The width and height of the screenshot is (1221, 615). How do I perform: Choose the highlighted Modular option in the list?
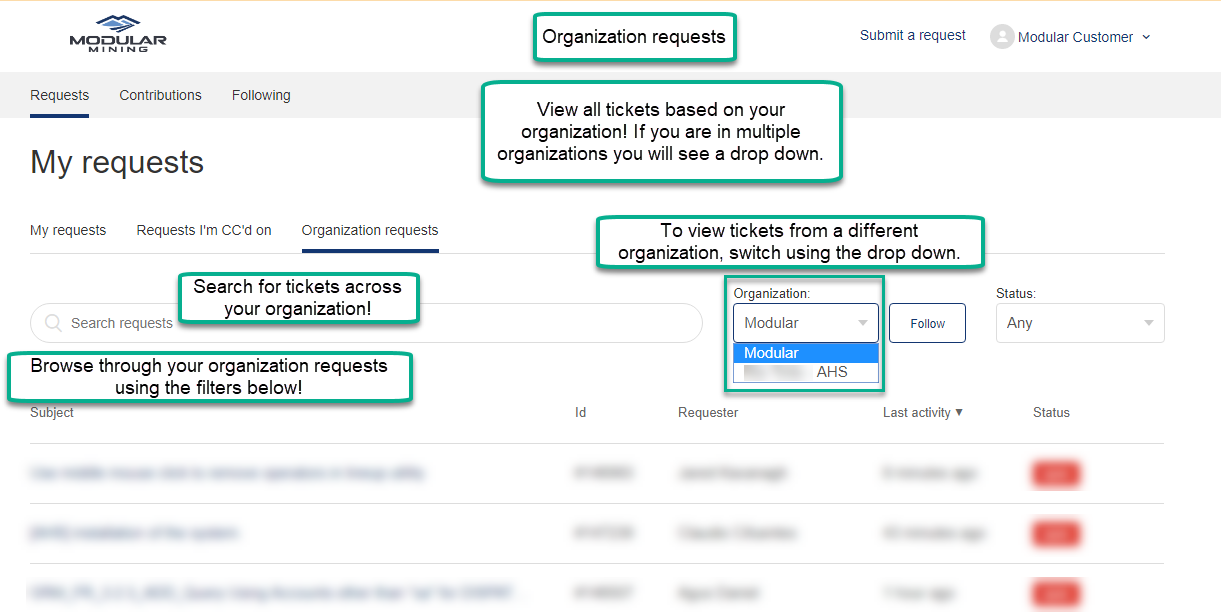point(806,353)
